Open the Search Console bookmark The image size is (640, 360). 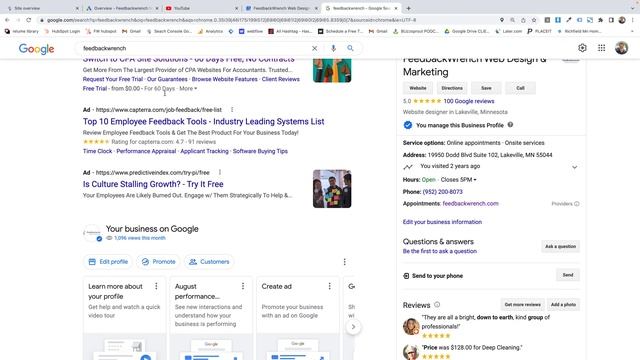click(169, 31)
